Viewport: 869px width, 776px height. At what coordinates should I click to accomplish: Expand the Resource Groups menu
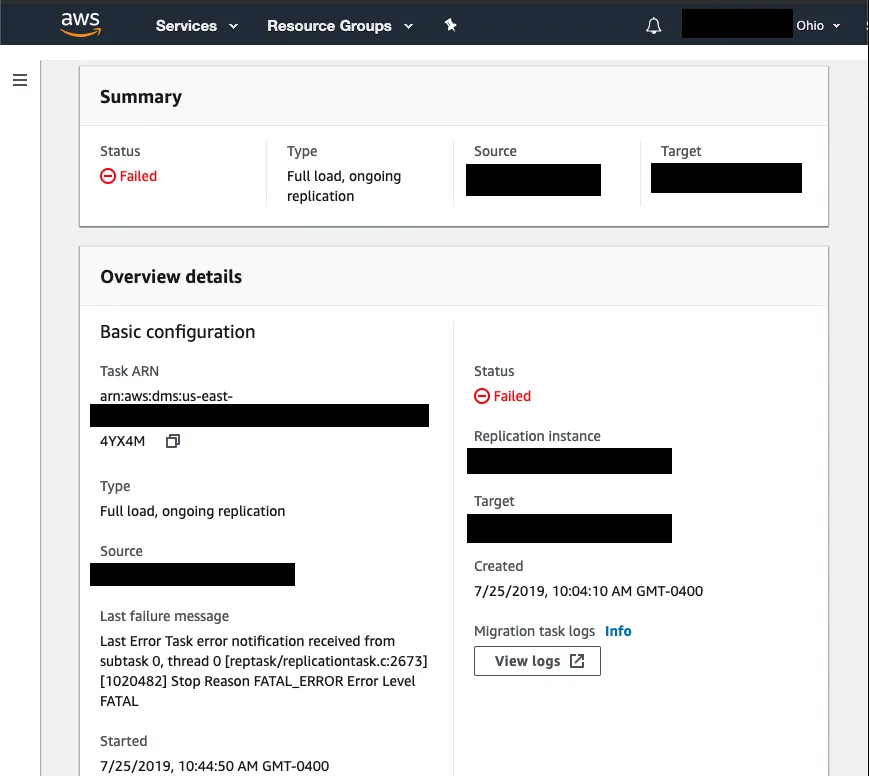click(x=339, y=26)
